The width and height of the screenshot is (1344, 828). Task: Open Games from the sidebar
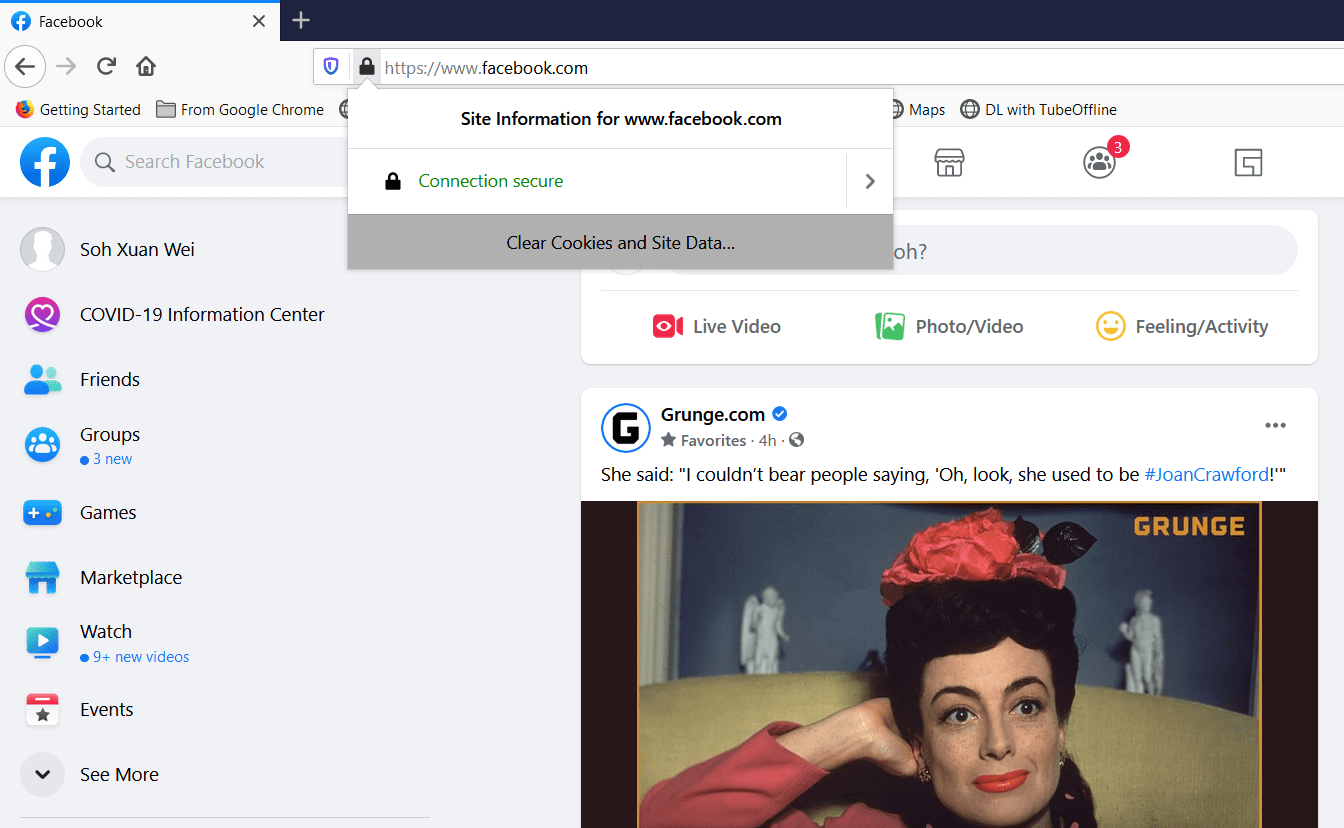108,512
